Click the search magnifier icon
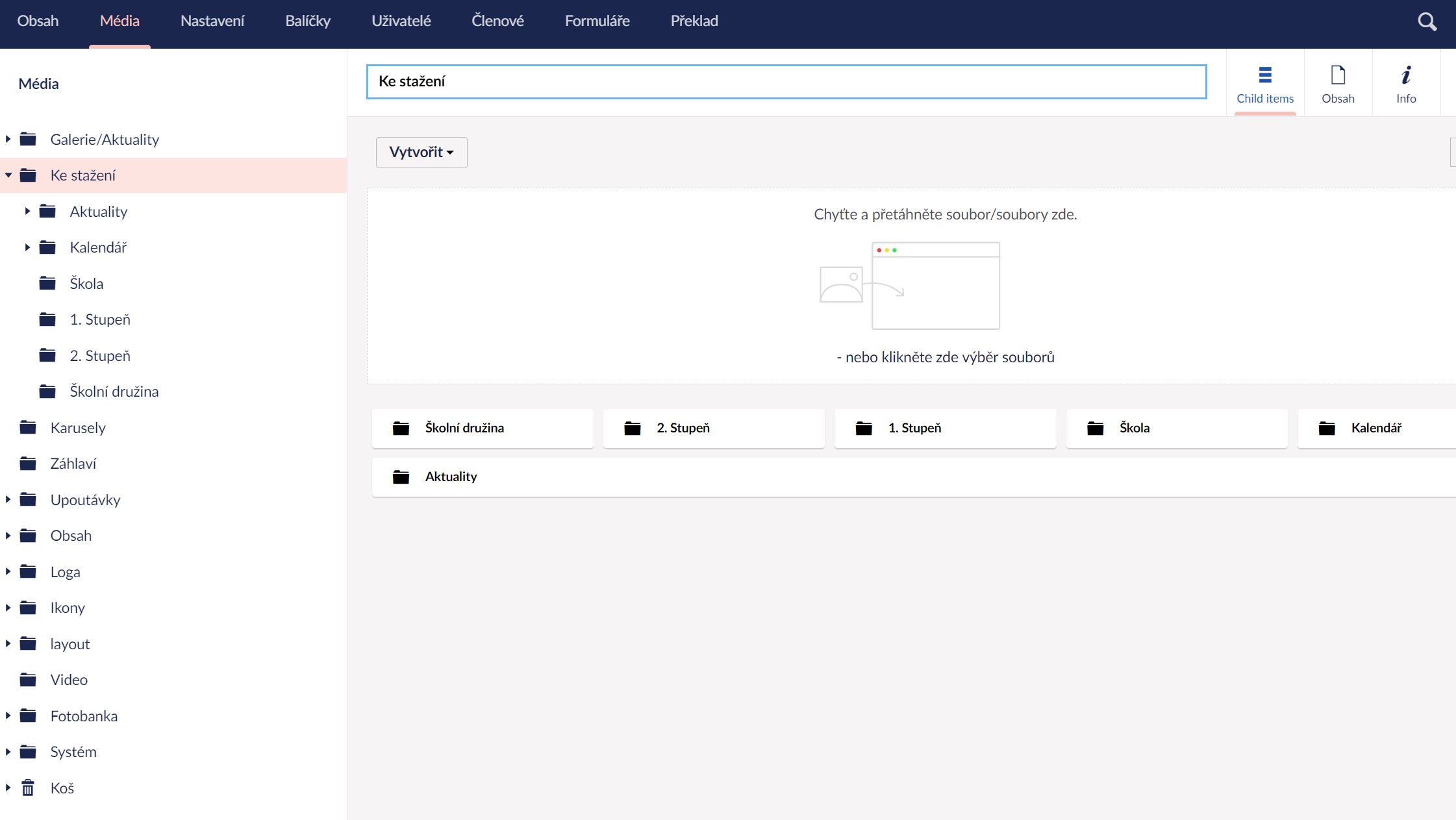 [1426, 21]
